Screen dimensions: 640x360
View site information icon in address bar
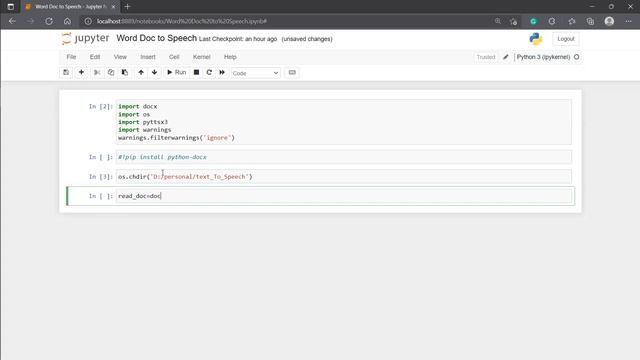[88, 21]
